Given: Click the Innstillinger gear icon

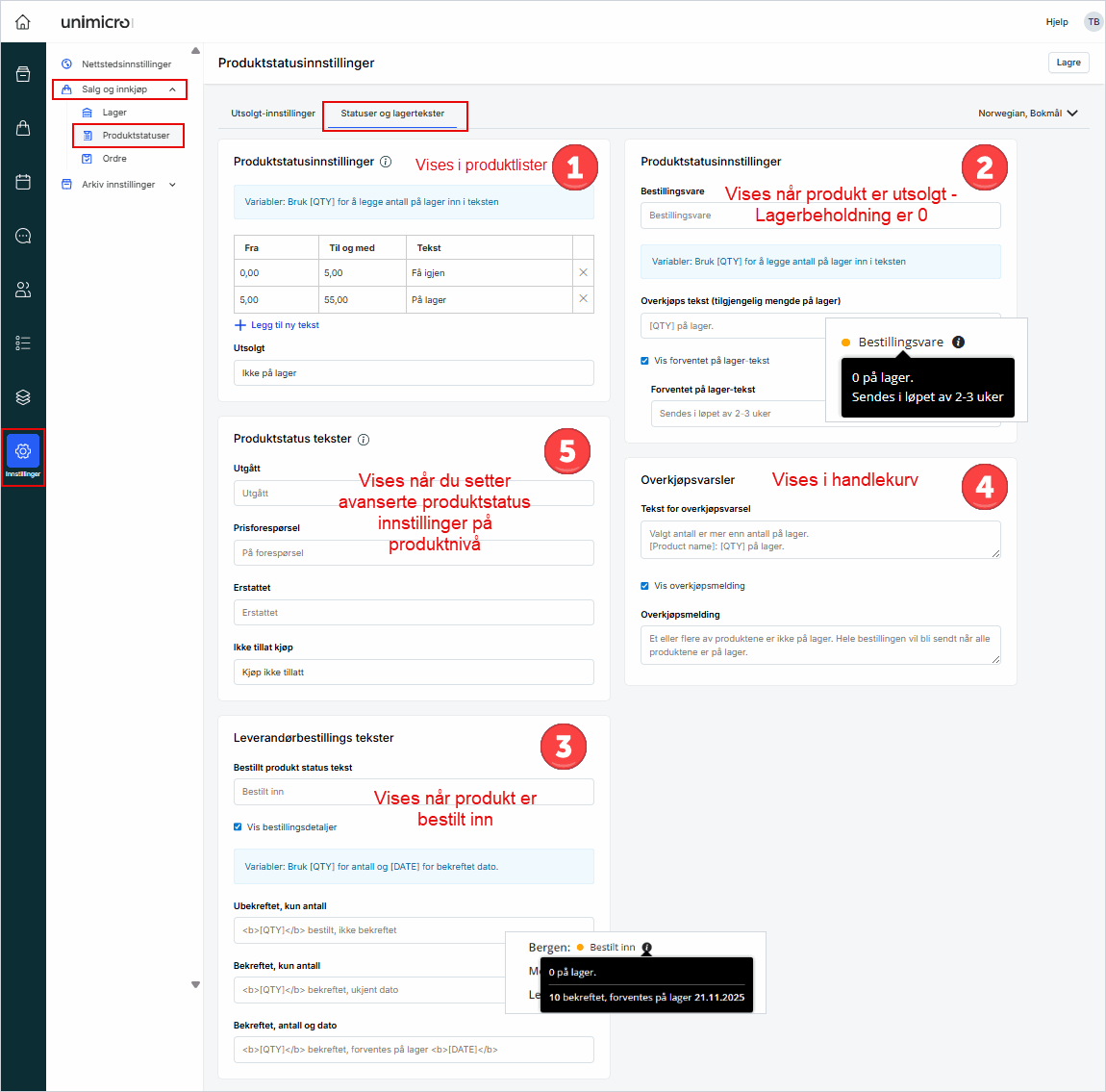Looking at the screenshot, I should coord(21,448).
